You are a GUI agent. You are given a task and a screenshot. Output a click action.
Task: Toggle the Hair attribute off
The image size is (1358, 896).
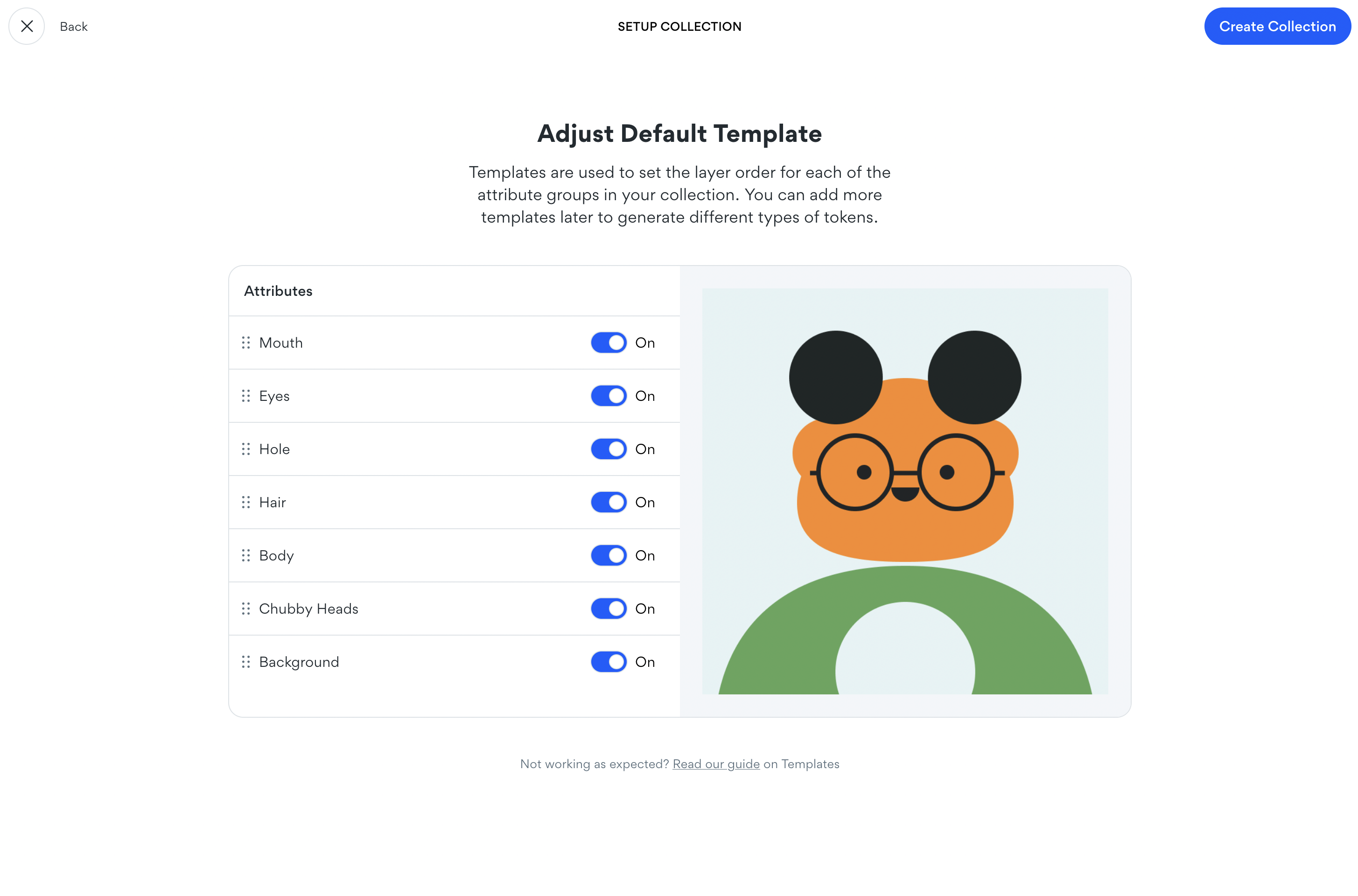(609, 502)
